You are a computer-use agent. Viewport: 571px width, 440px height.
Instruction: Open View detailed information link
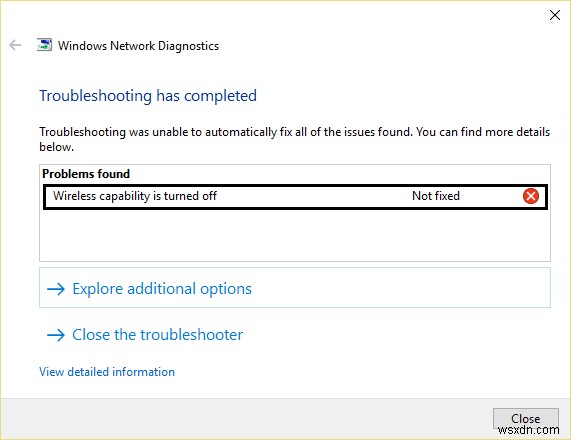(x=107, y=372)
